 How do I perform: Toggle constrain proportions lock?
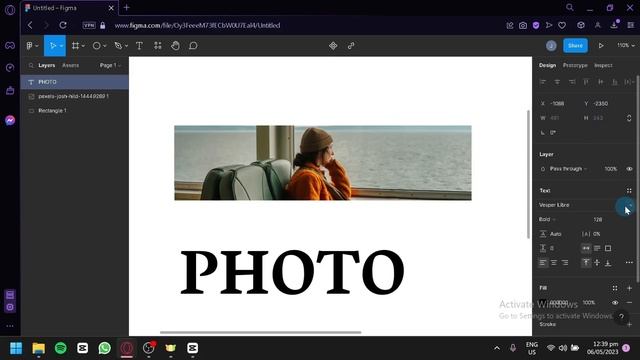[629, 118]
